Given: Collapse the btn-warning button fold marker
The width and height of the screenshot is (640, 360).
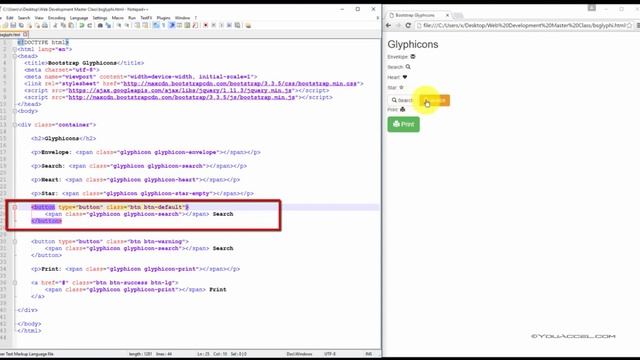Looking at the screenshot, I should pos(15,242).
